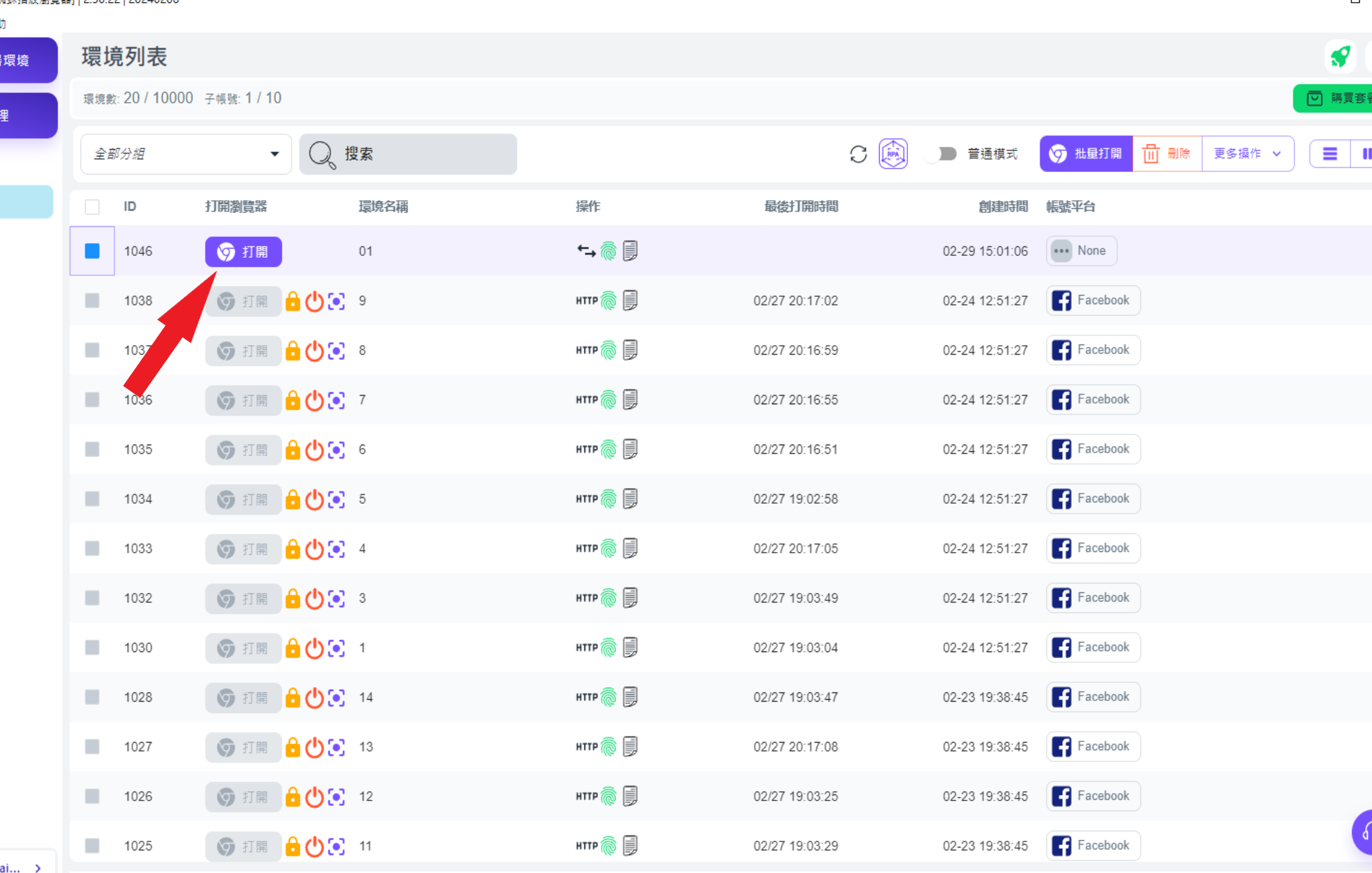Open the Facebook platform tag in row 1032
Image resolution: width=1372 pixels, height=873 pixels.
pyautogui.click(x=1093, y=598)
